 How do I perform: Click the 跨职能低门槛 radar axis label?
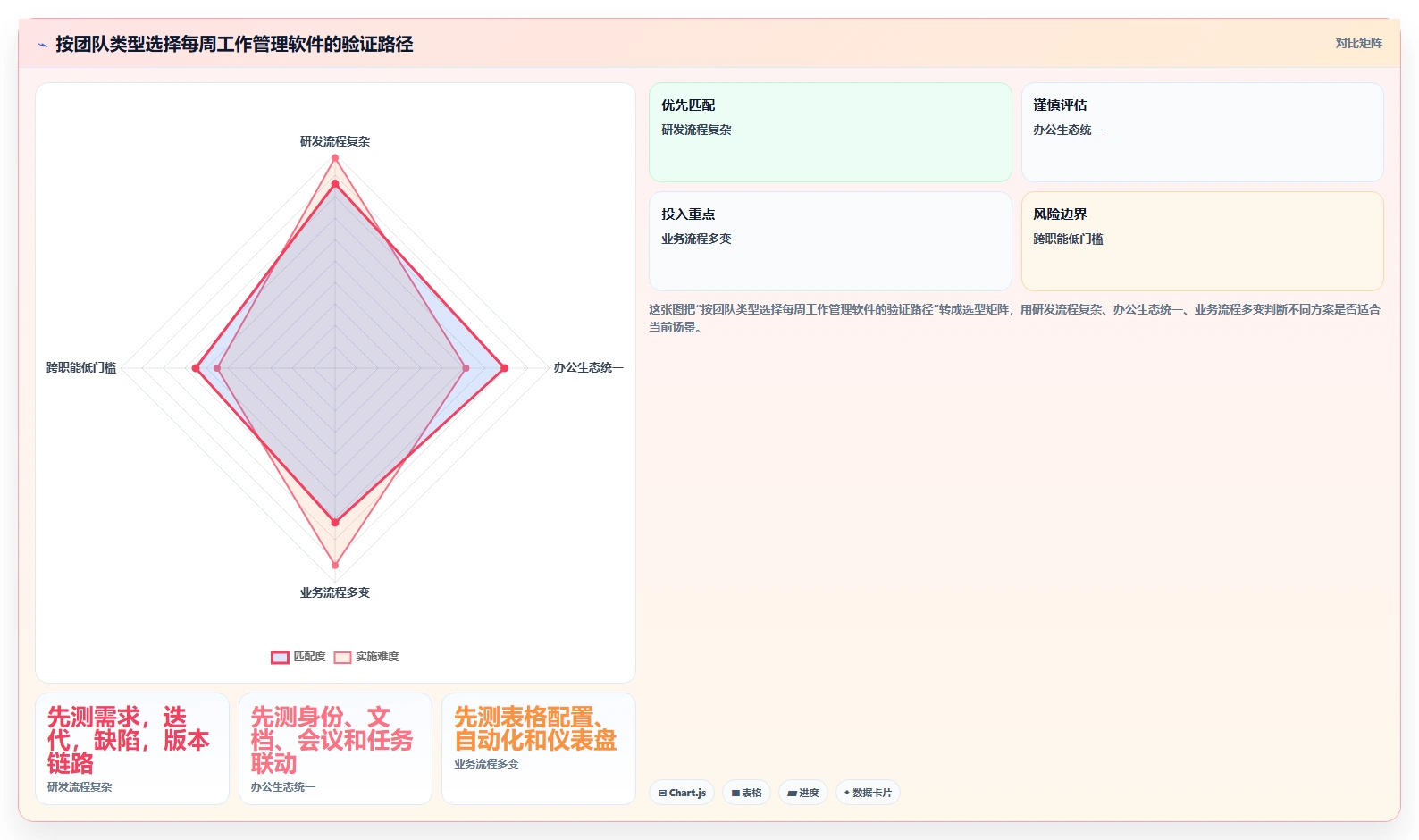tap(81, 367)
